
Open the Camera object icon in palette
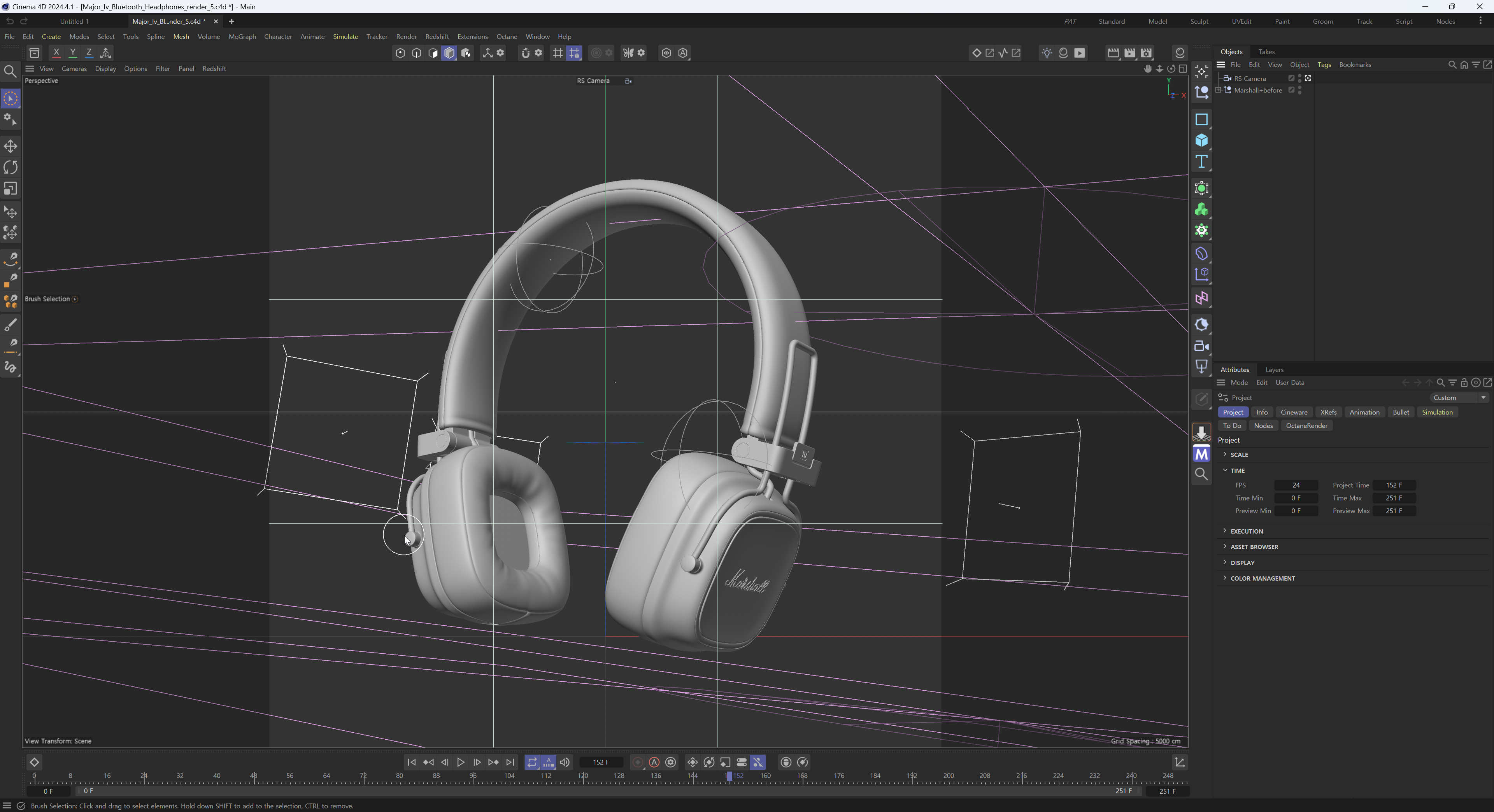tap(1201, 346)
